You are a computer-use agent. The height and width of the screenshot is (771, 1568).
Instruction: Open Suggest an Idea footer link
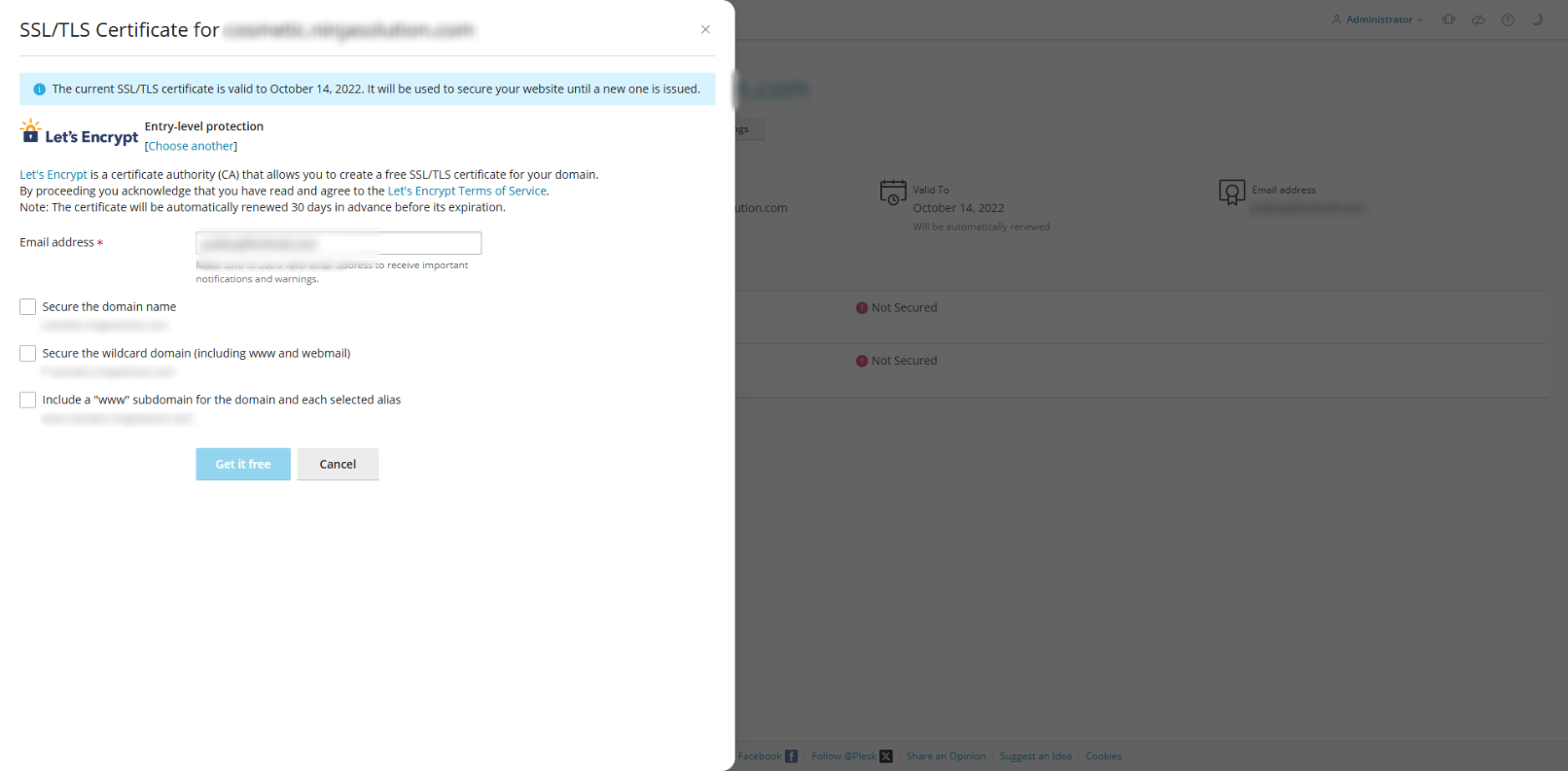pyautogui.click(x=1035, y=756)
